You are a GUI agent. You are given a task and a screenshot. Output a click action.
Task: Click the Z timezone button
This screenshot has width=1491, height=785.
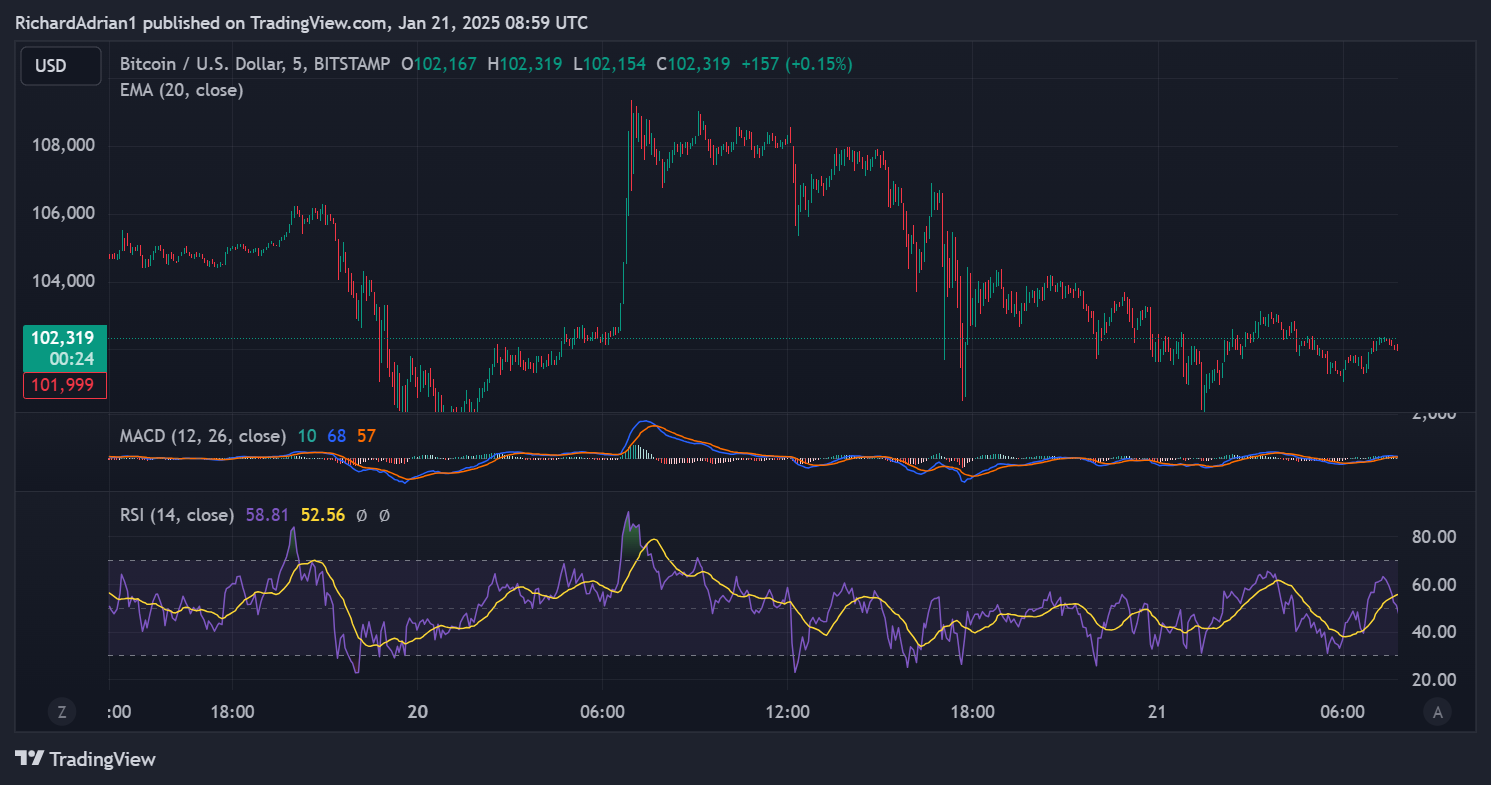pos(62,712)
